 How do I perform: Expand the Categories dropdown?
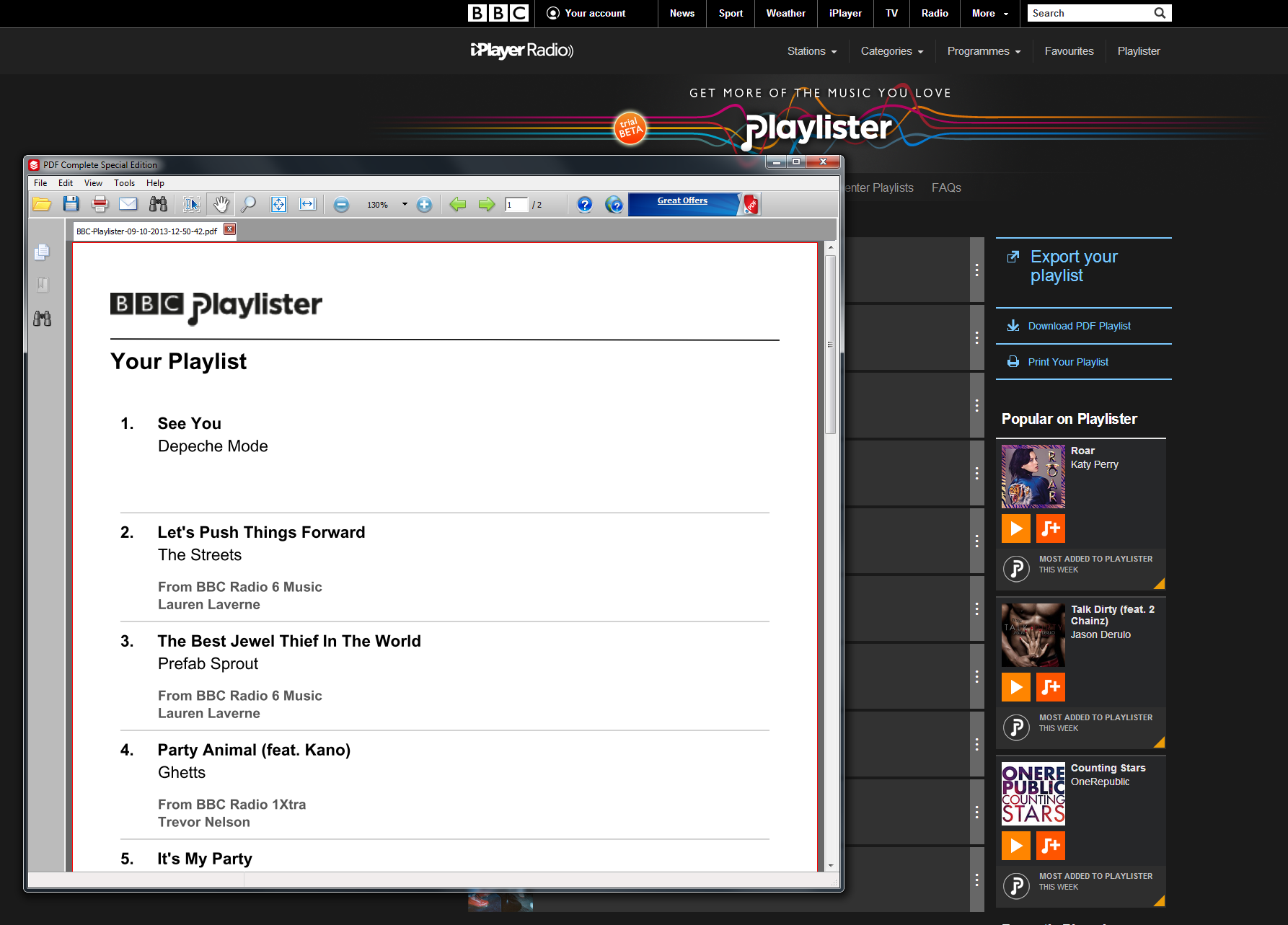tap(892, 51)
